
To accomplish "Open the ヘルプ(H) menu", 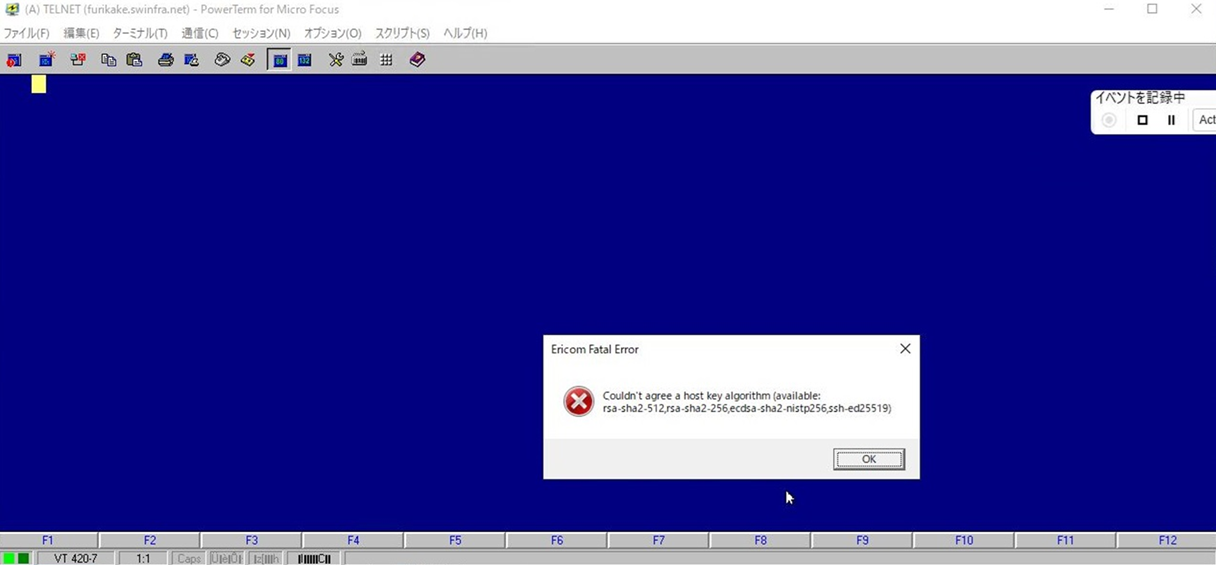I will click(465, 33).
